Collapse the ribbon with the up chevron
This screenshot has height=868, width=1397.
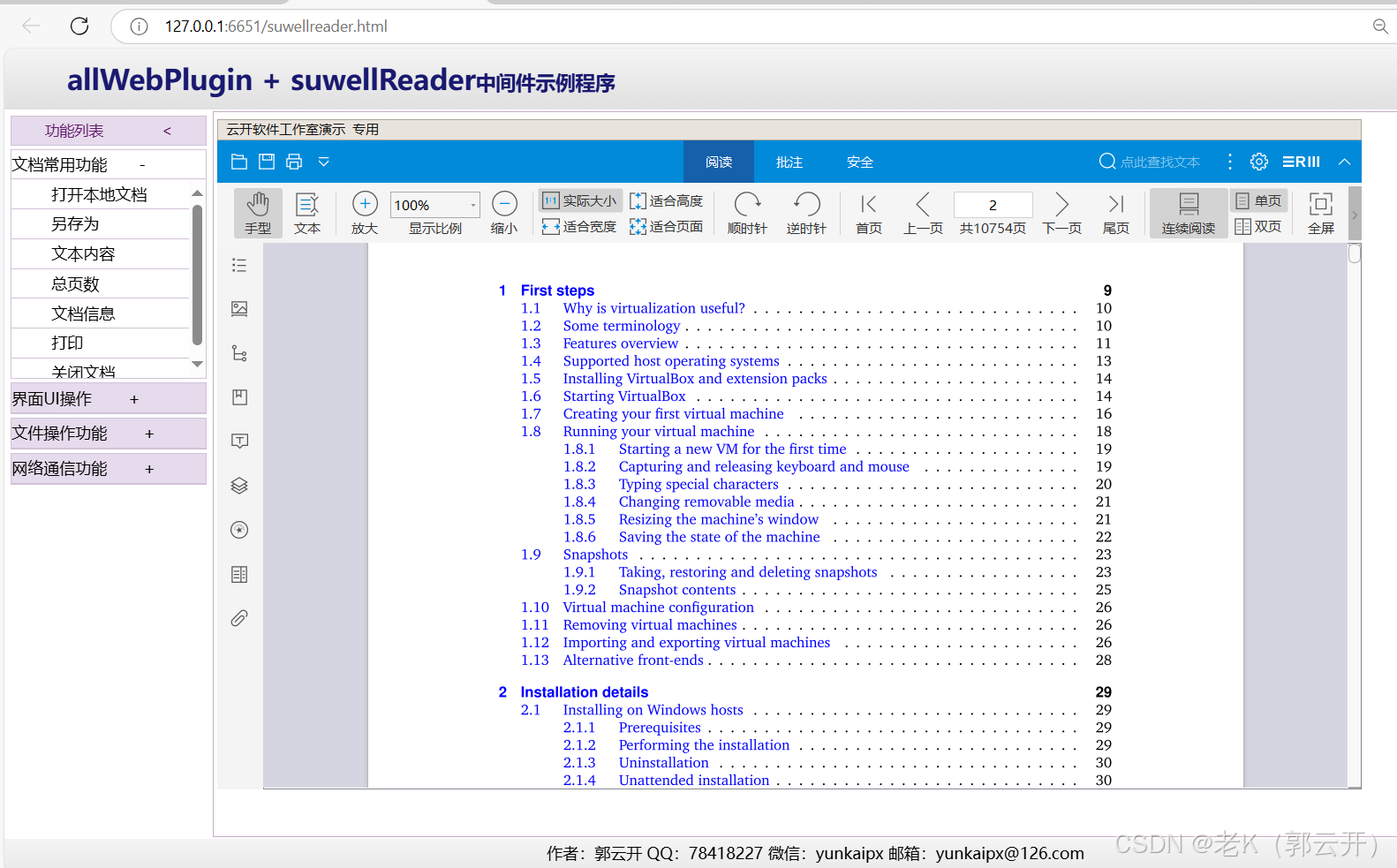click(1344, 162)
